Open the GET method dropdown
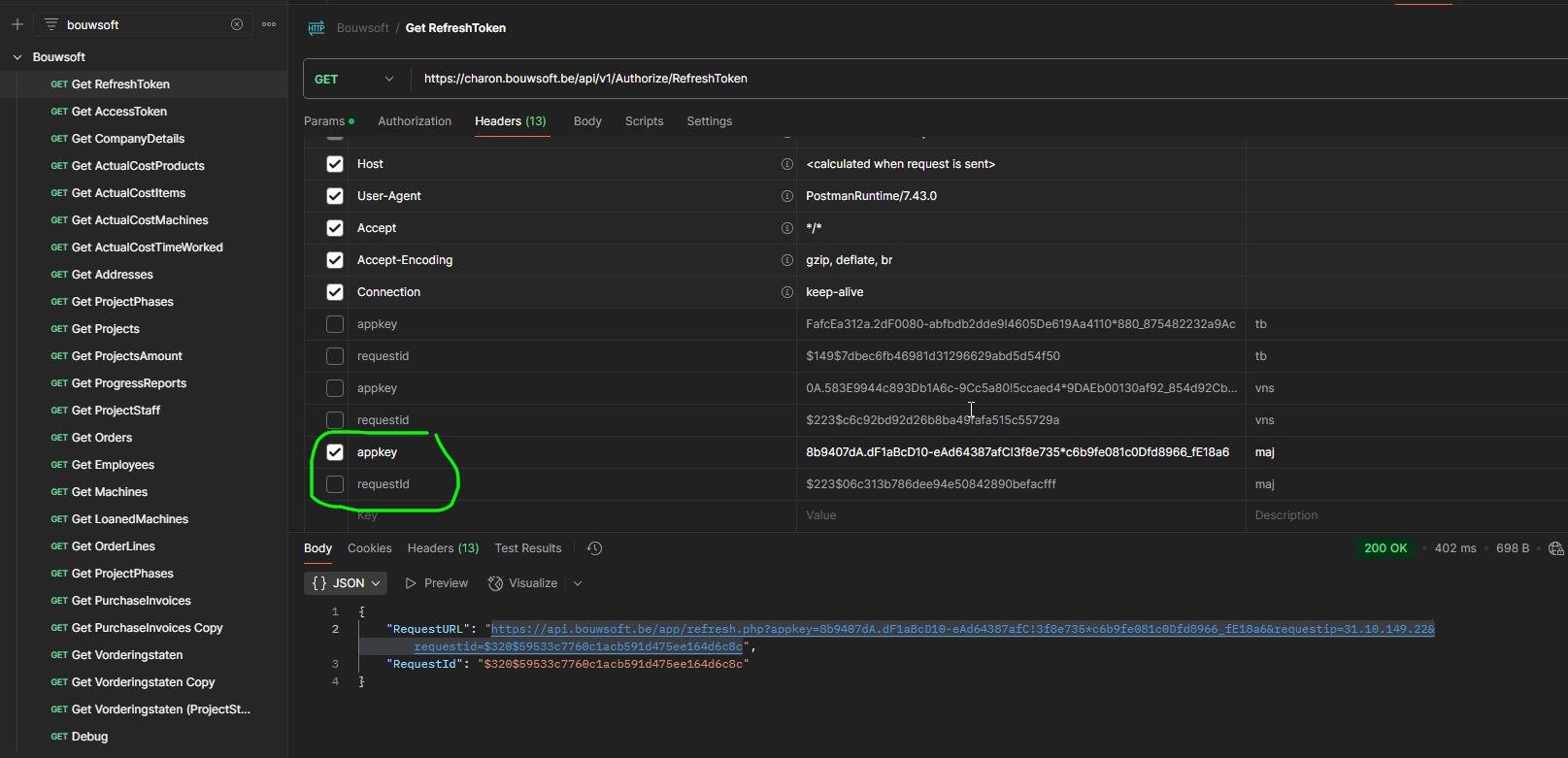This screenshot has height=758, width=1568. pos(355,79)
